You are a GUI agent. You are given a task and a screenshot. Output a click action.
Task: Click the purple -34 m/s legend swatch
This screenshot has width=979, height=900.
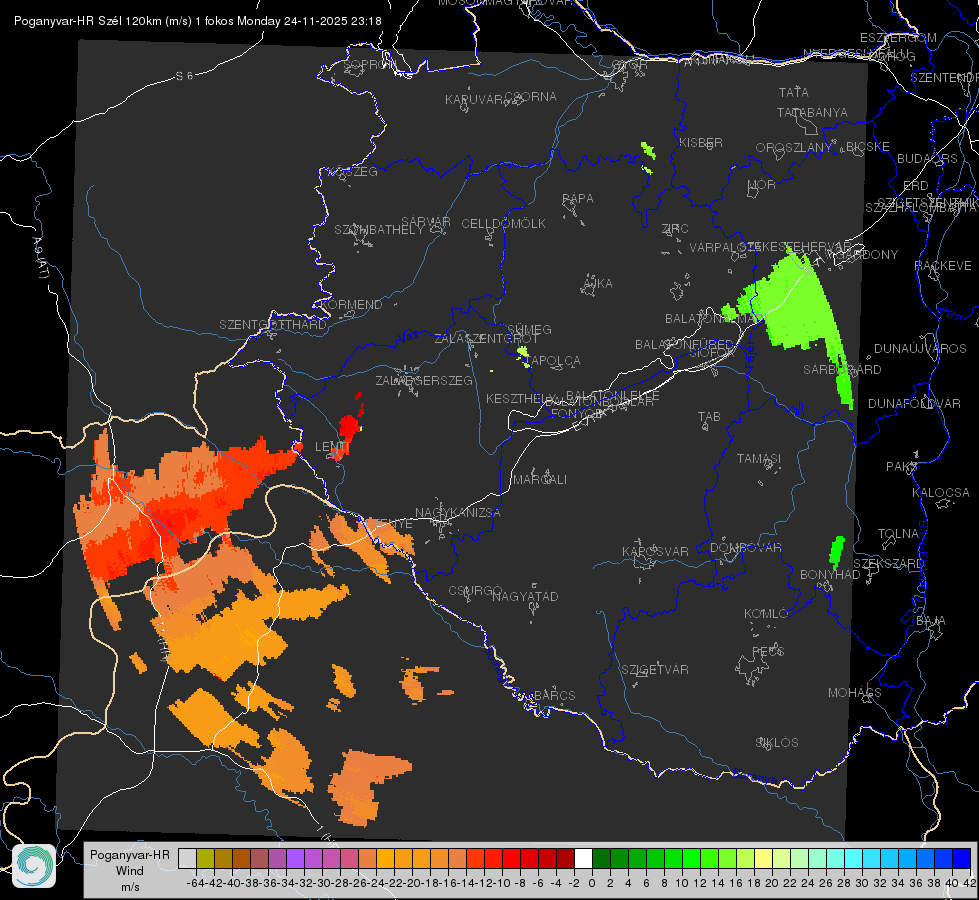[295, 858]
